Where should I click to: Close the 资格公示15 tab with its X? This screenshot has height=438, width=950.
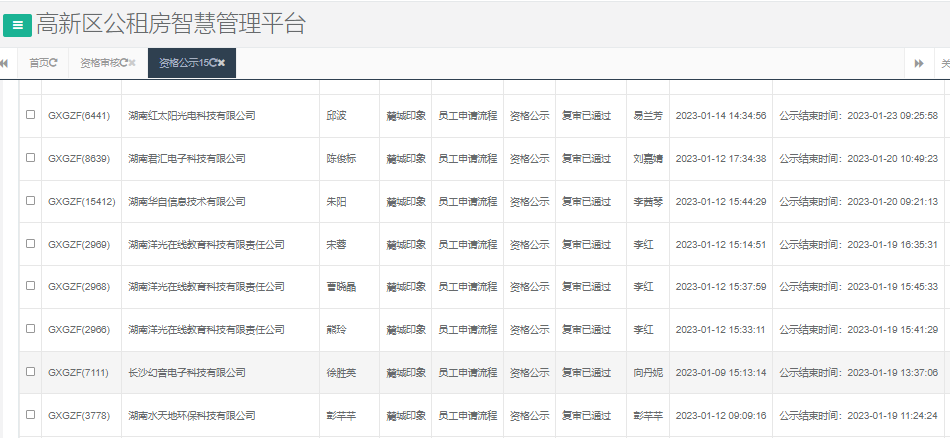coord(222,62)
